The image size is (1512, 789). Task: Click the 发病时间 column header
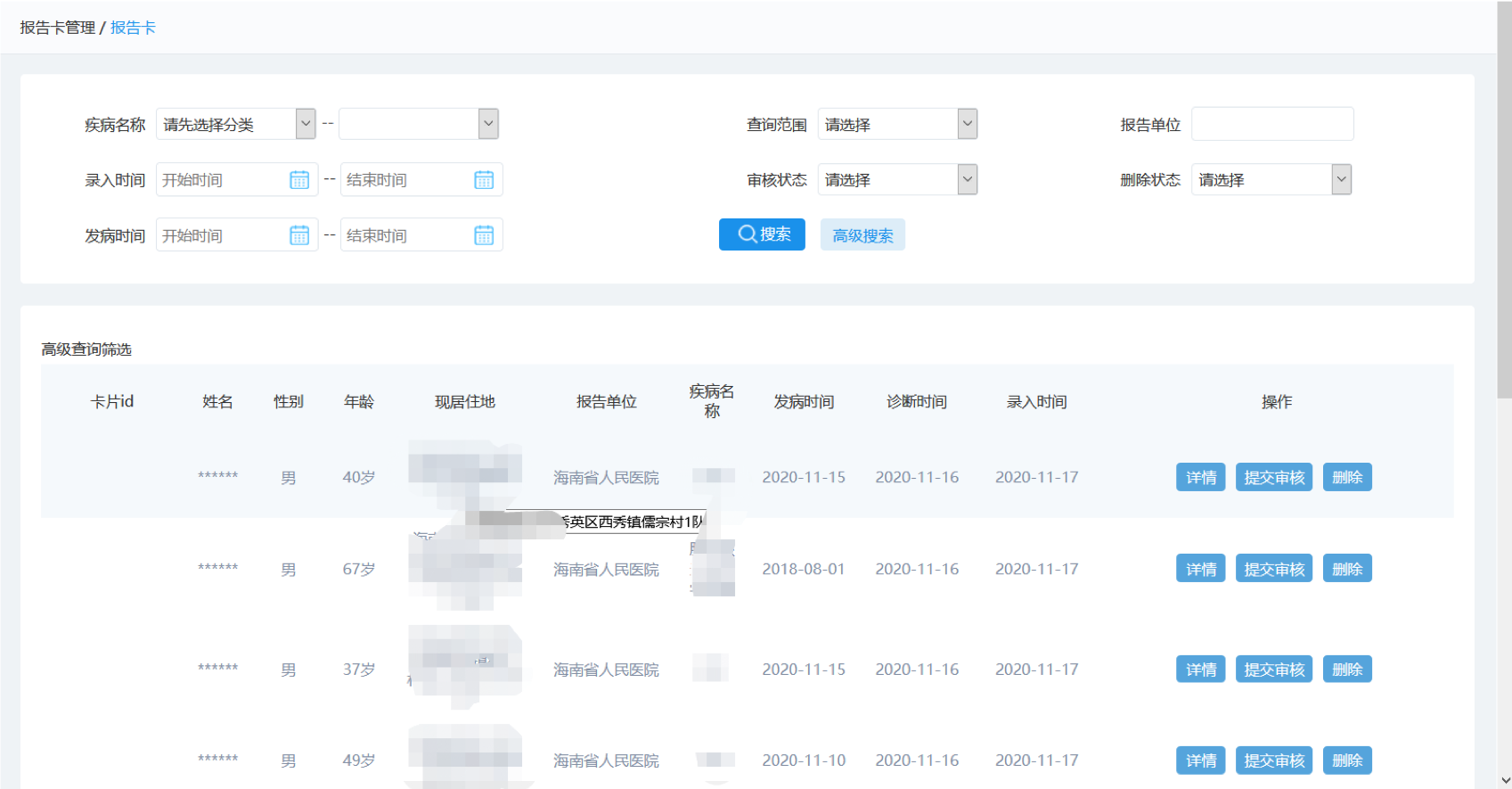point(804,401)
